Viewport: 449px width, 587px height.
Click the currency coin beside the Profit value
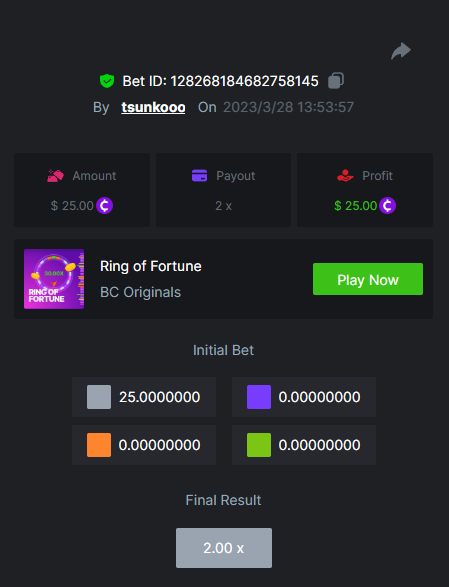pos(388,206)
